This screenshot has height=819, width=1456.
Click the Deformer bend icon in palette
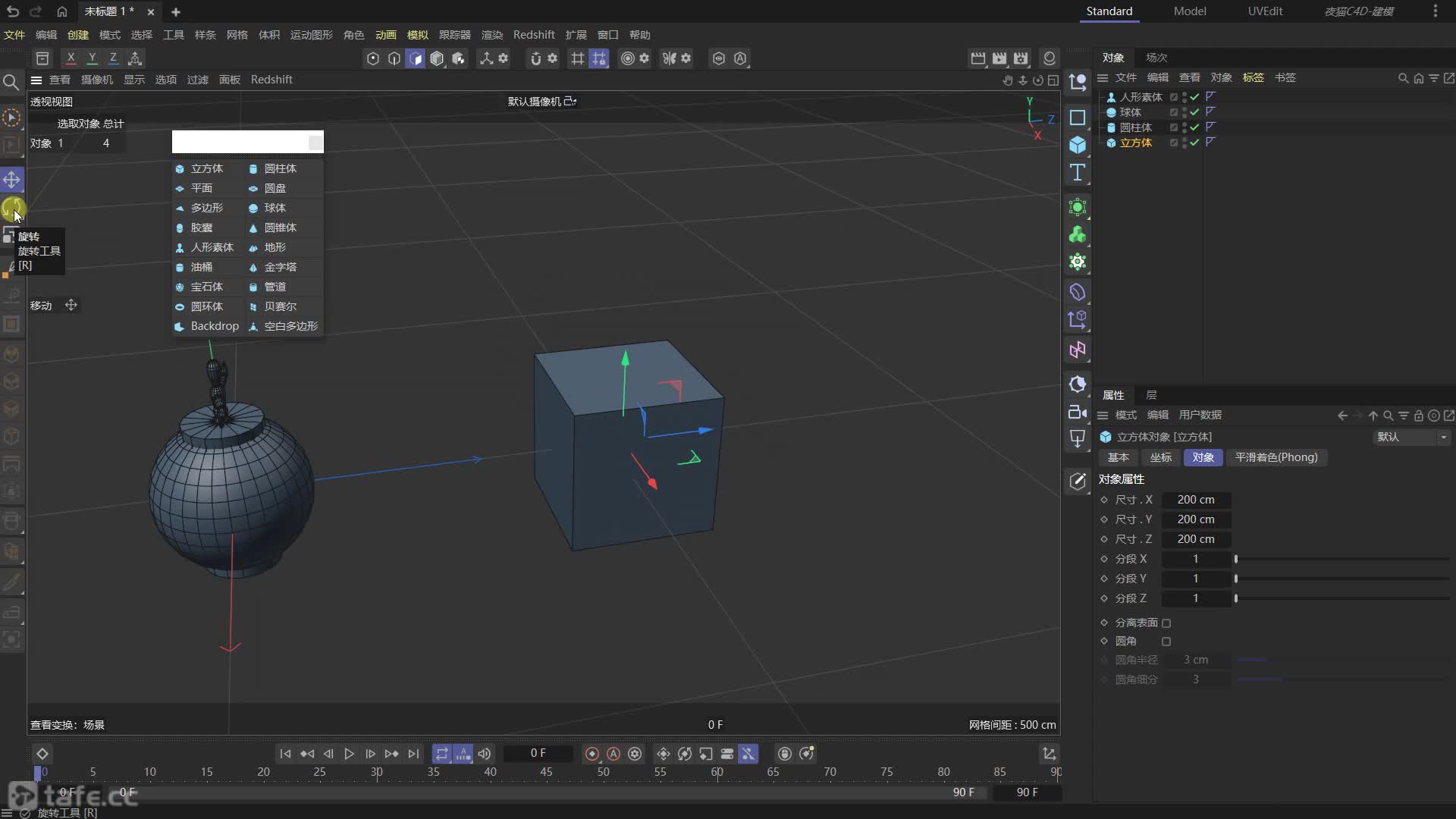1077,292
